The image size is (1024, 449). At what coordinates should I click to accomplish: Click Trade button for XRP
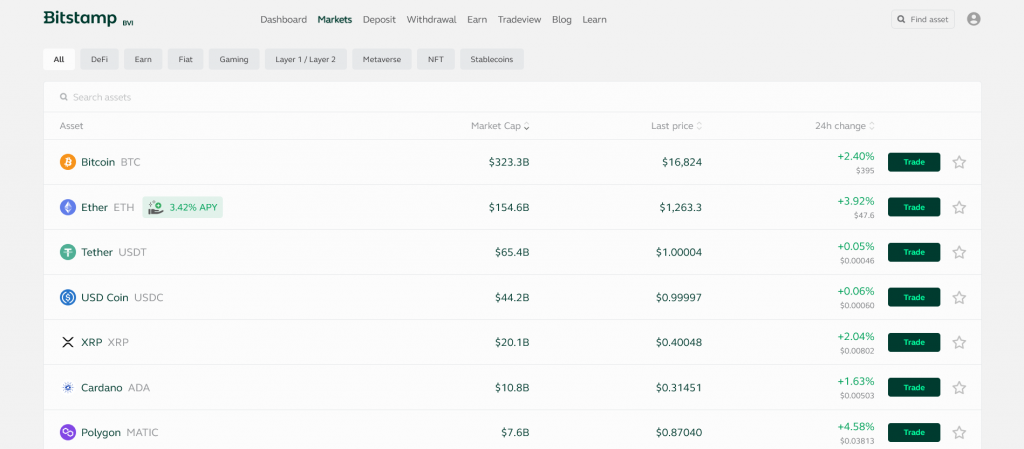[914, 342]
